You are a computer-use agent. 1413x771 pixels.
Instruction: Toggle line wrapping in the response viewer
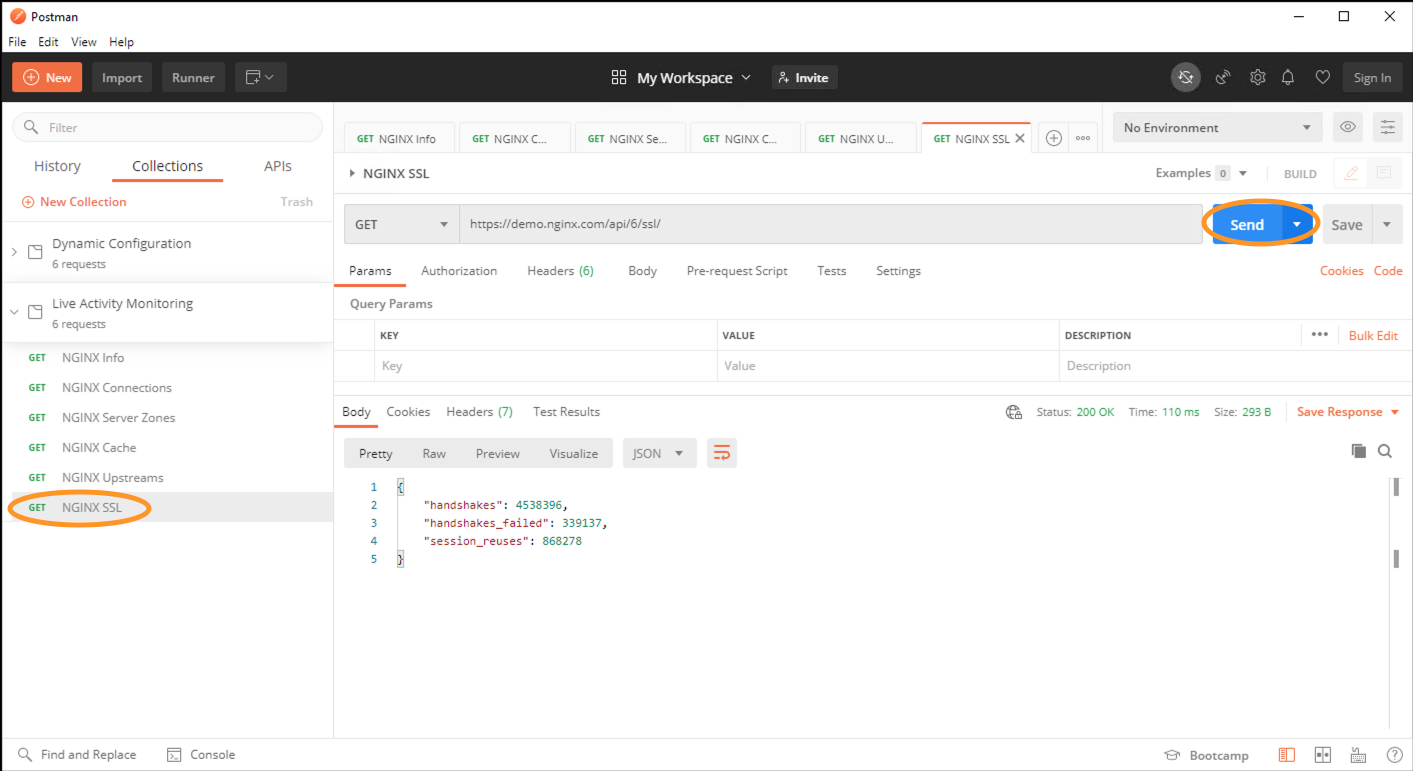pos(722,453)
